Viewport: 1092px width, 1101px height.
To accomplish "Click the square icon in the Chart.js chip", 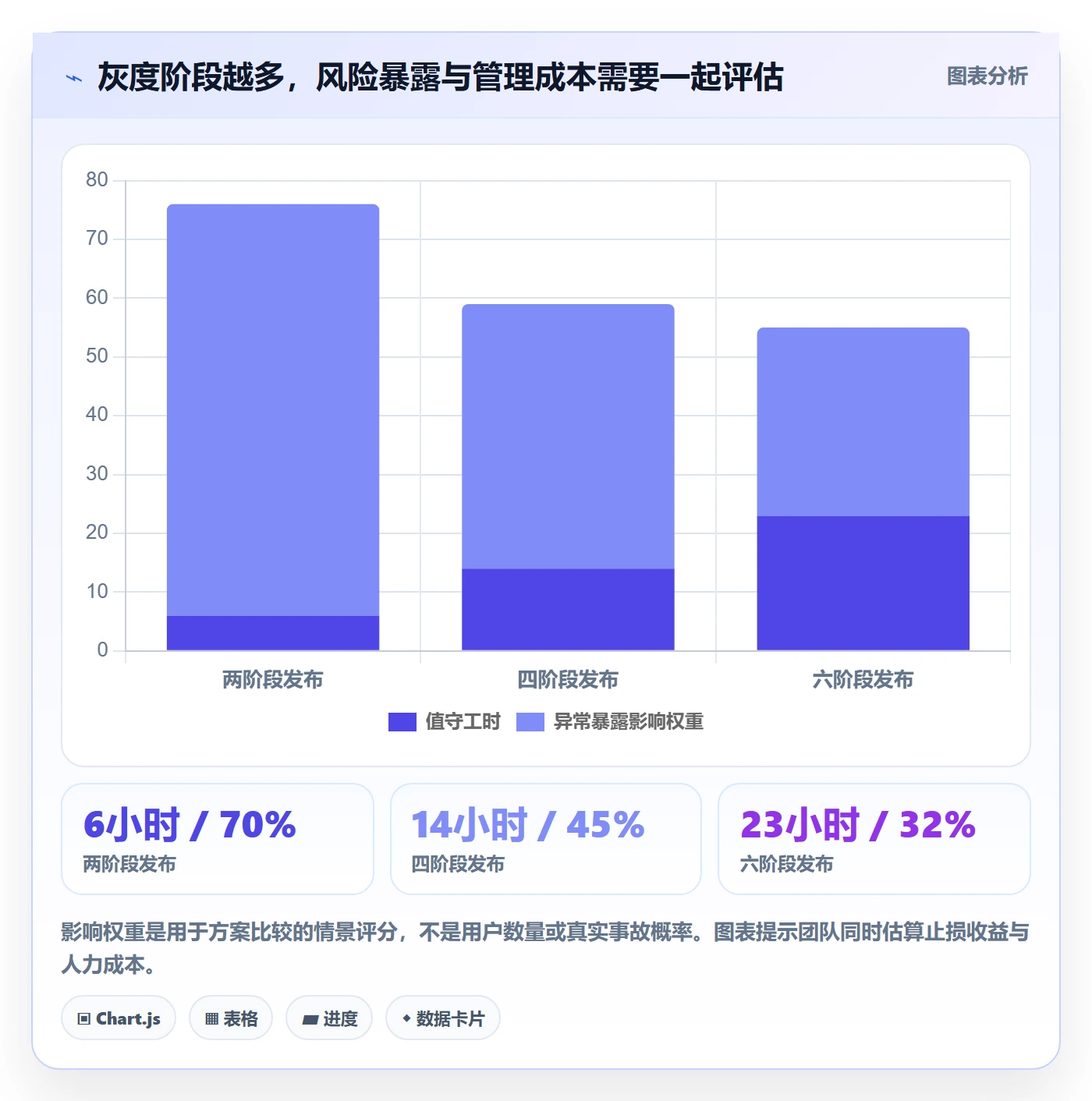I will coord(84,1018).
